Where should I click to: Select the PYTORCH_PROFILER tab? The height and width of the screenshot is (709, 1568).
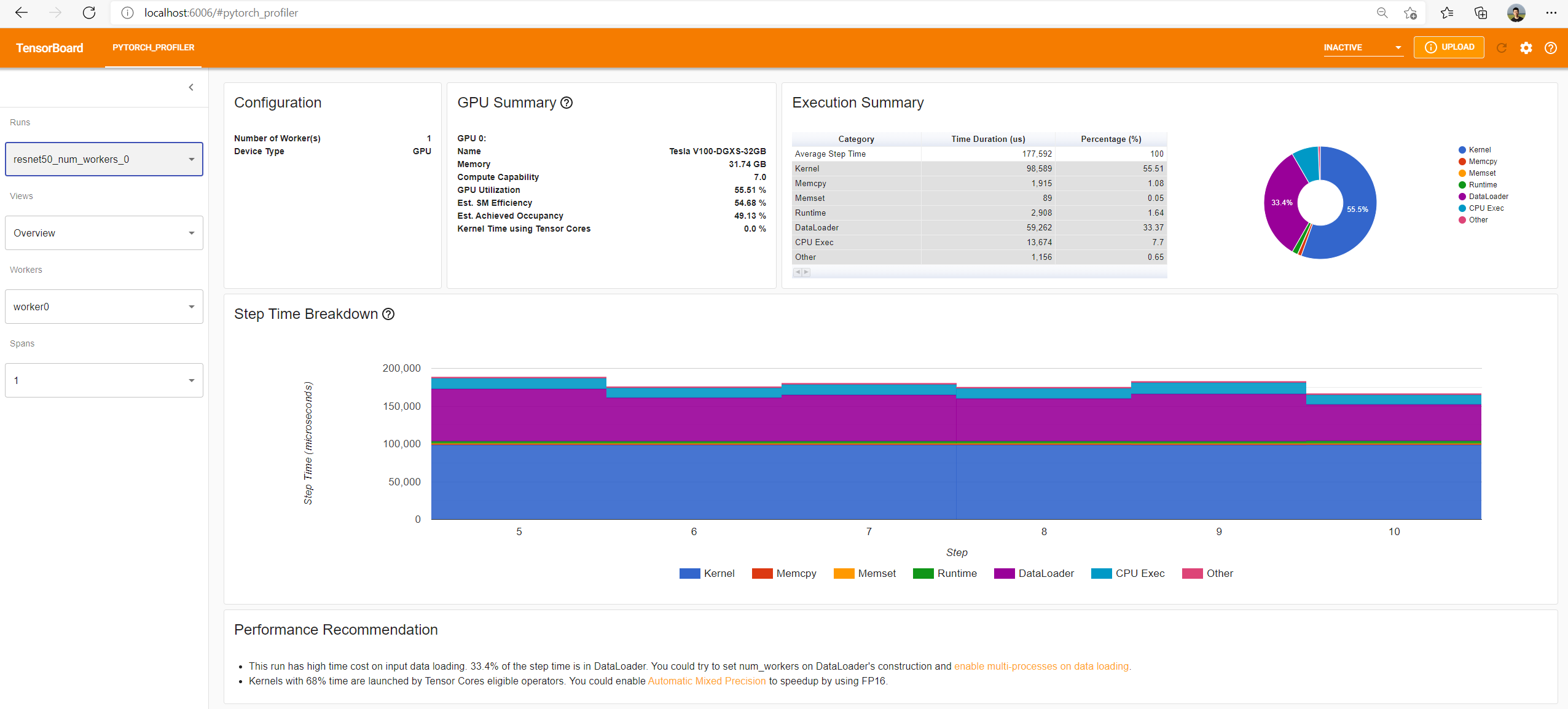pyautogui.click(x=153, y=47)
